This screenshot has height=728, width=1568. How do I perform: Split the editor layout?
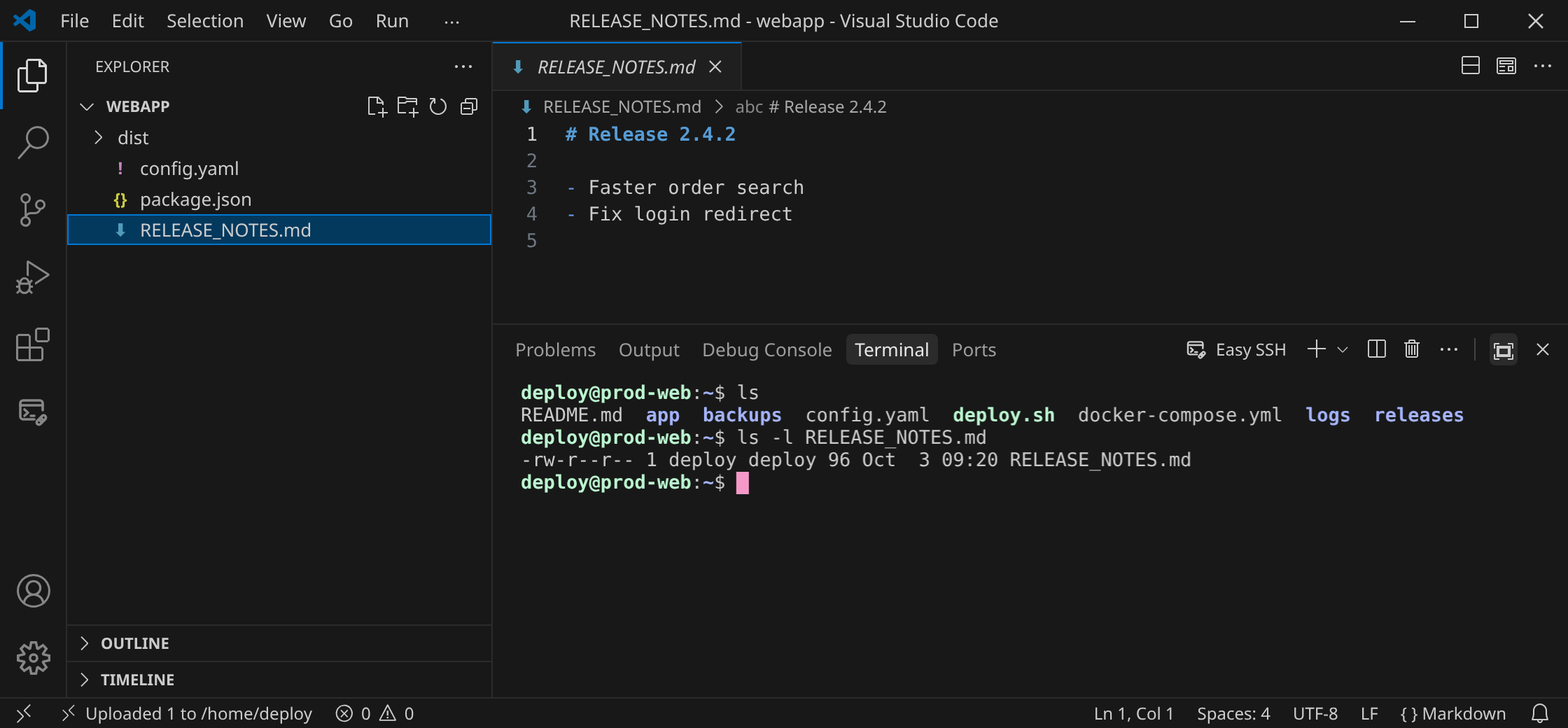(1471, 66)
